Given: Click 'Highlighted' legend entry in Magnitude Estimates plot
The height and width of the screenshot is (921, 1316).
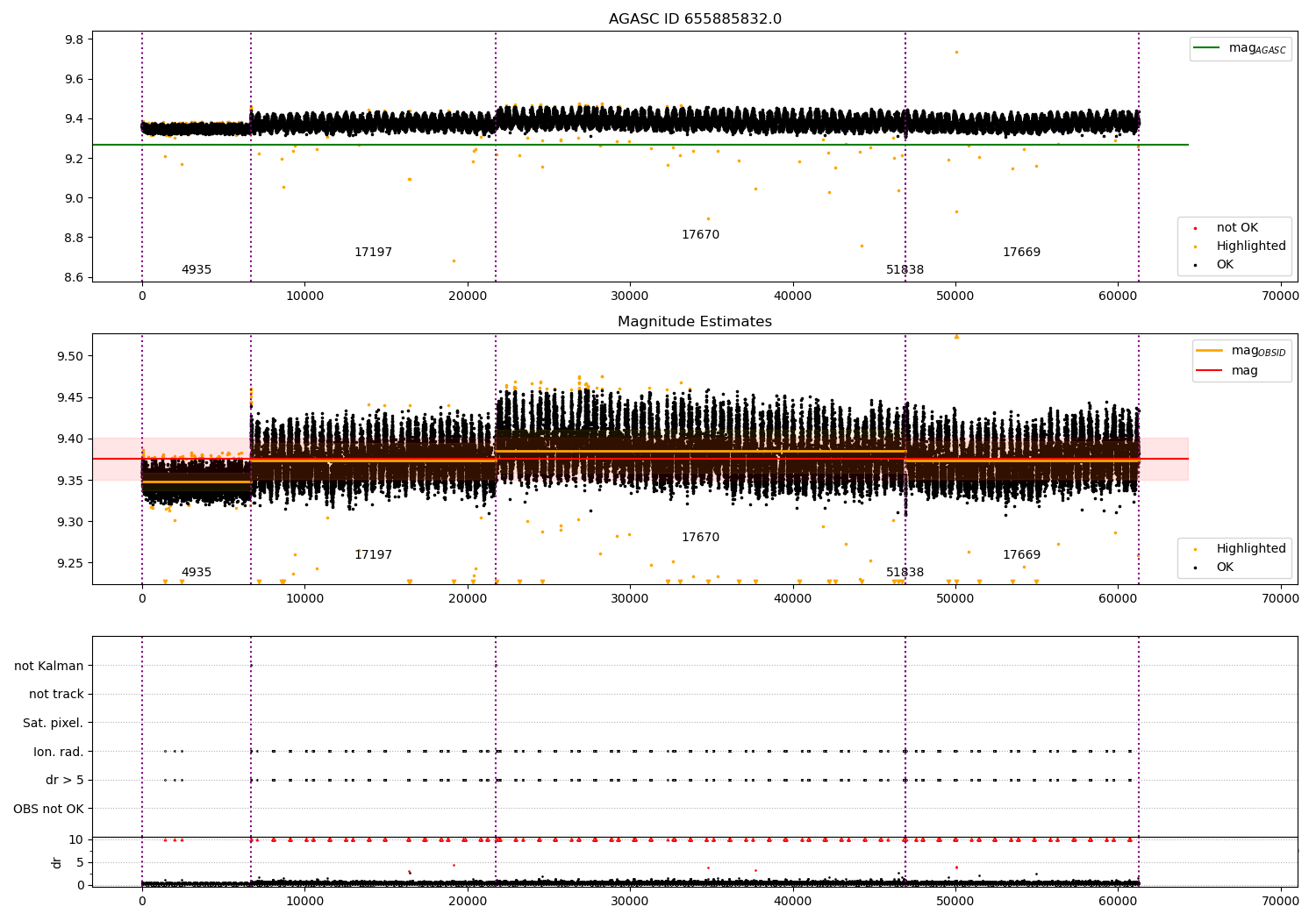Looking at the screenshot, I should (x=1240, y=549).
